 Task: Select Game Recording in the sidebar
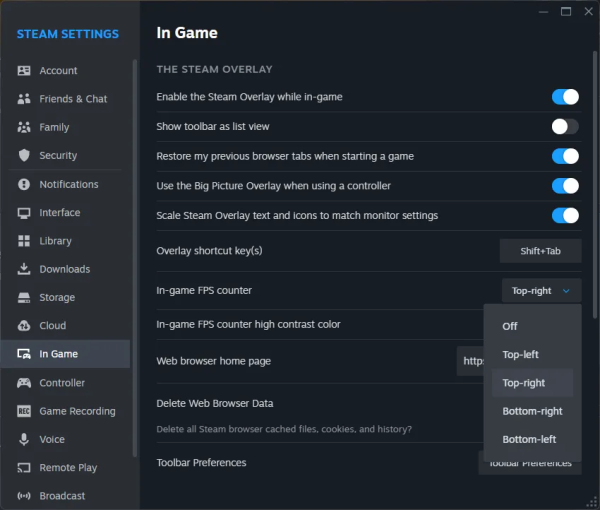click(x=65, y=411)
